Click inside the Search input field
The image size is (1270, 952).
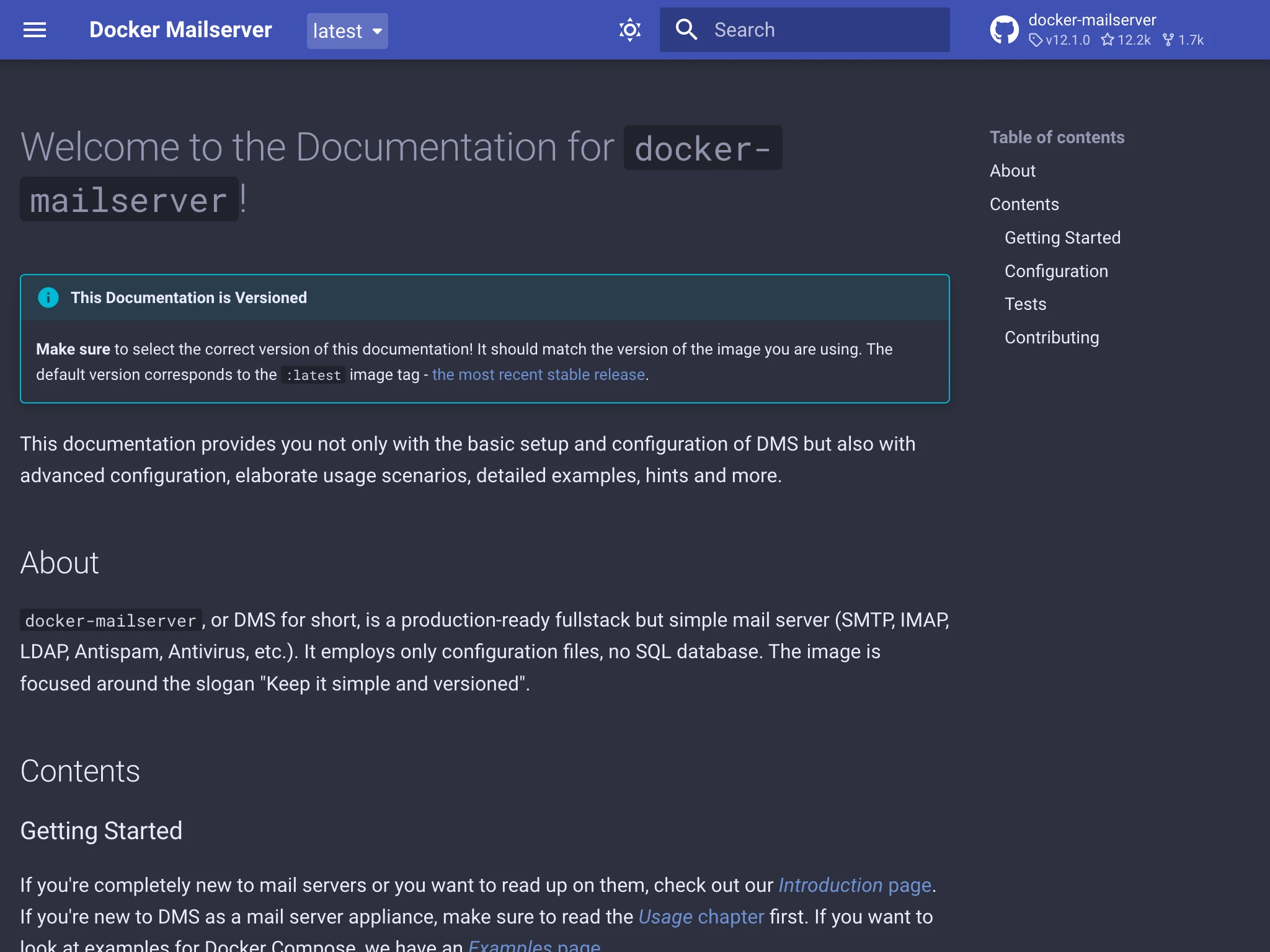[x=806, y=29]
